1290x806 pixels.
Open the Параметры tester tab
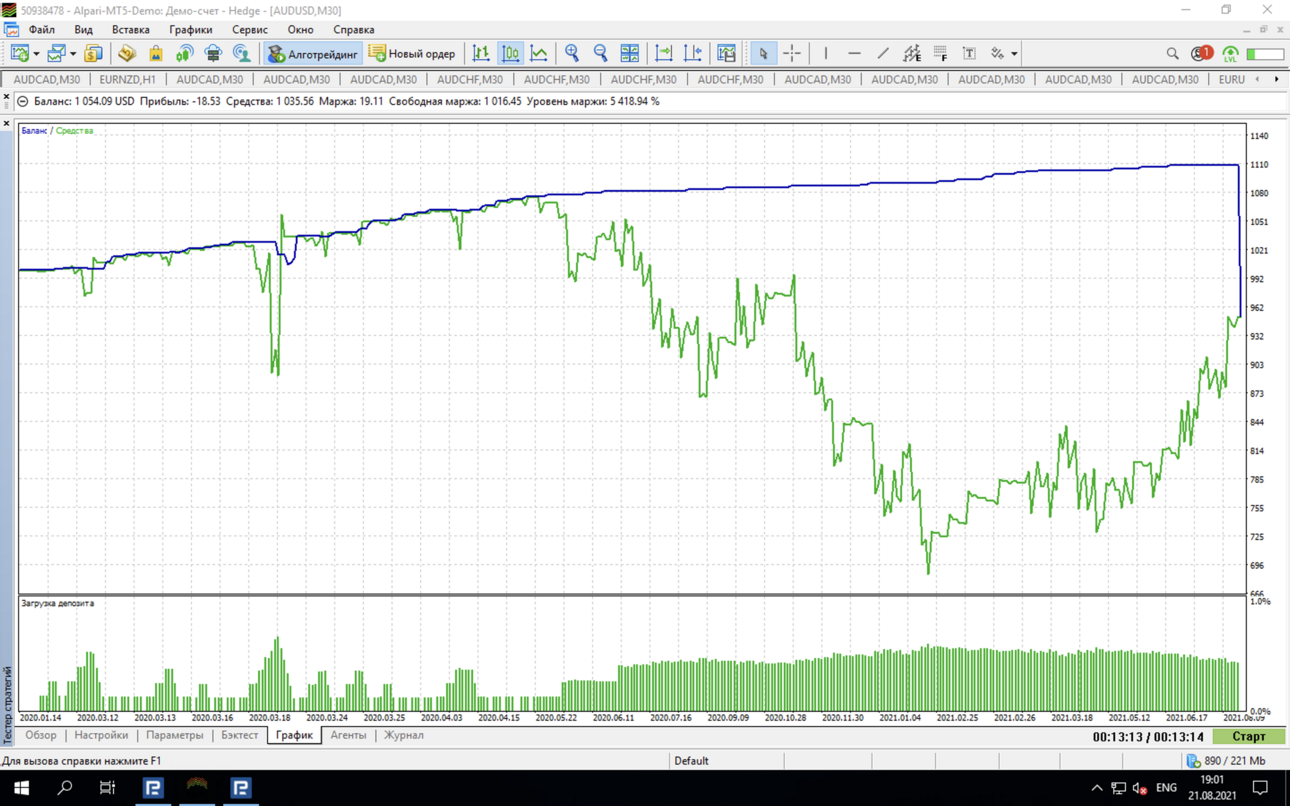click(x=174, y=735)
